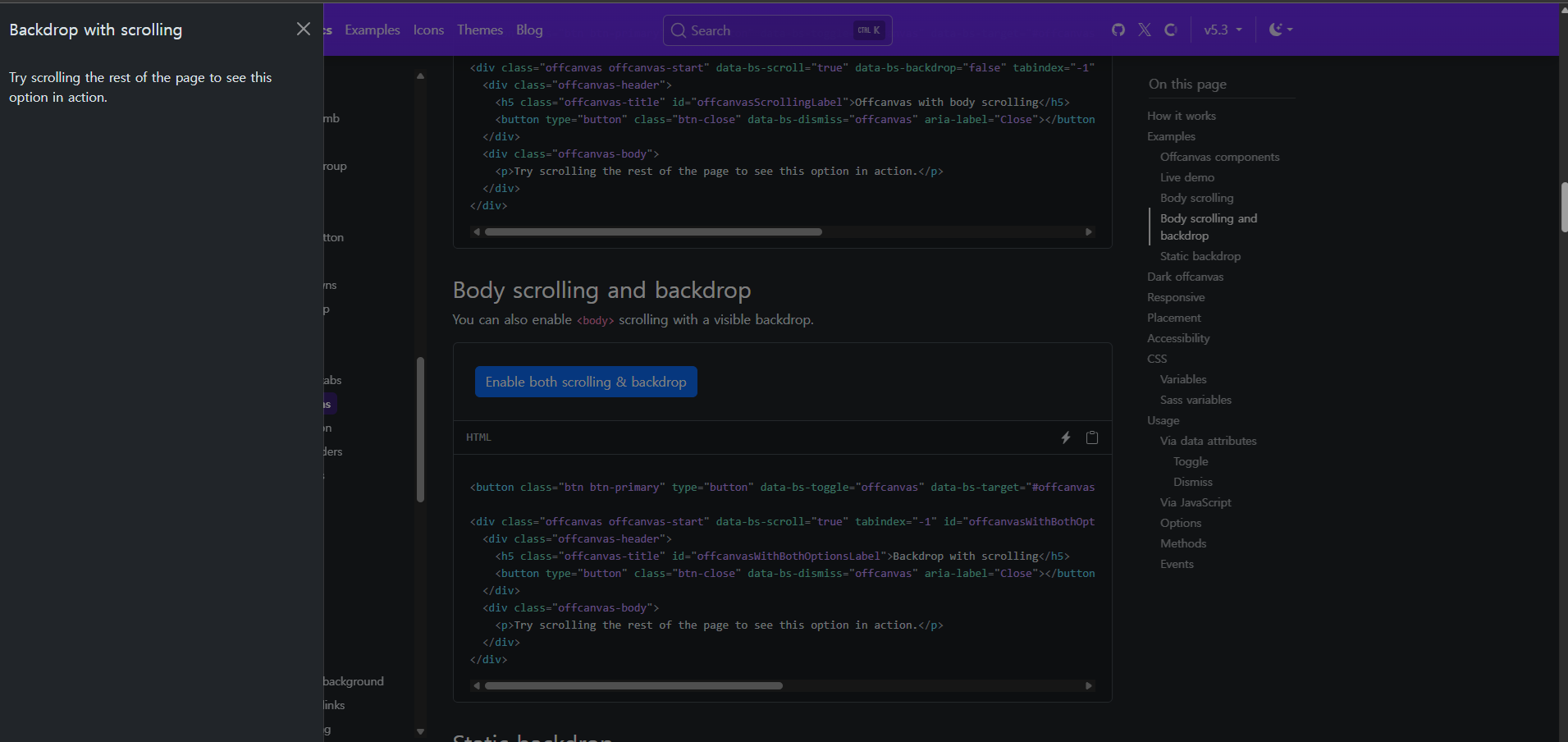Click left arrow of upper code scrollbar
Viewport: 1568px width, 742px height.
pos(477,231)
